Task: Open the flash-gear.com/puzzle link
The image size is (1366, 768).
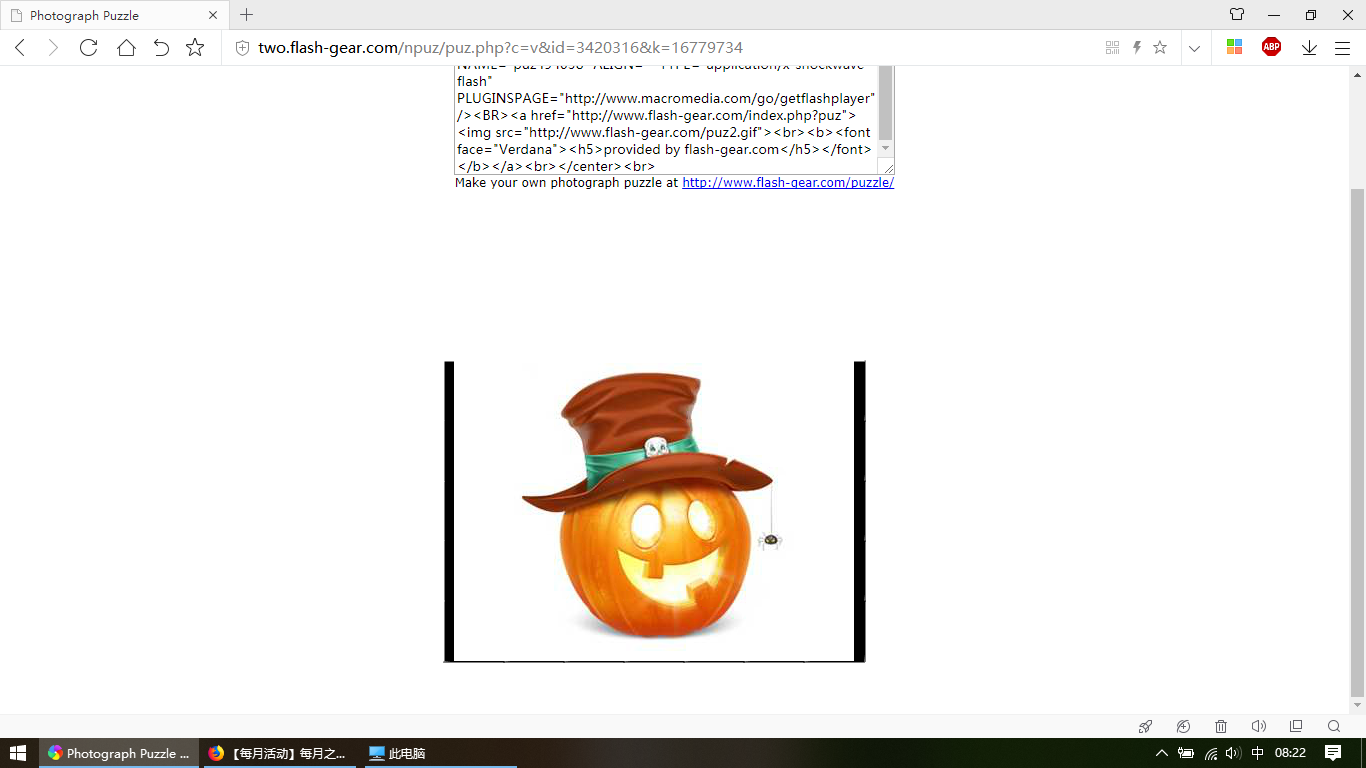Action: click(x=788, y=183)
